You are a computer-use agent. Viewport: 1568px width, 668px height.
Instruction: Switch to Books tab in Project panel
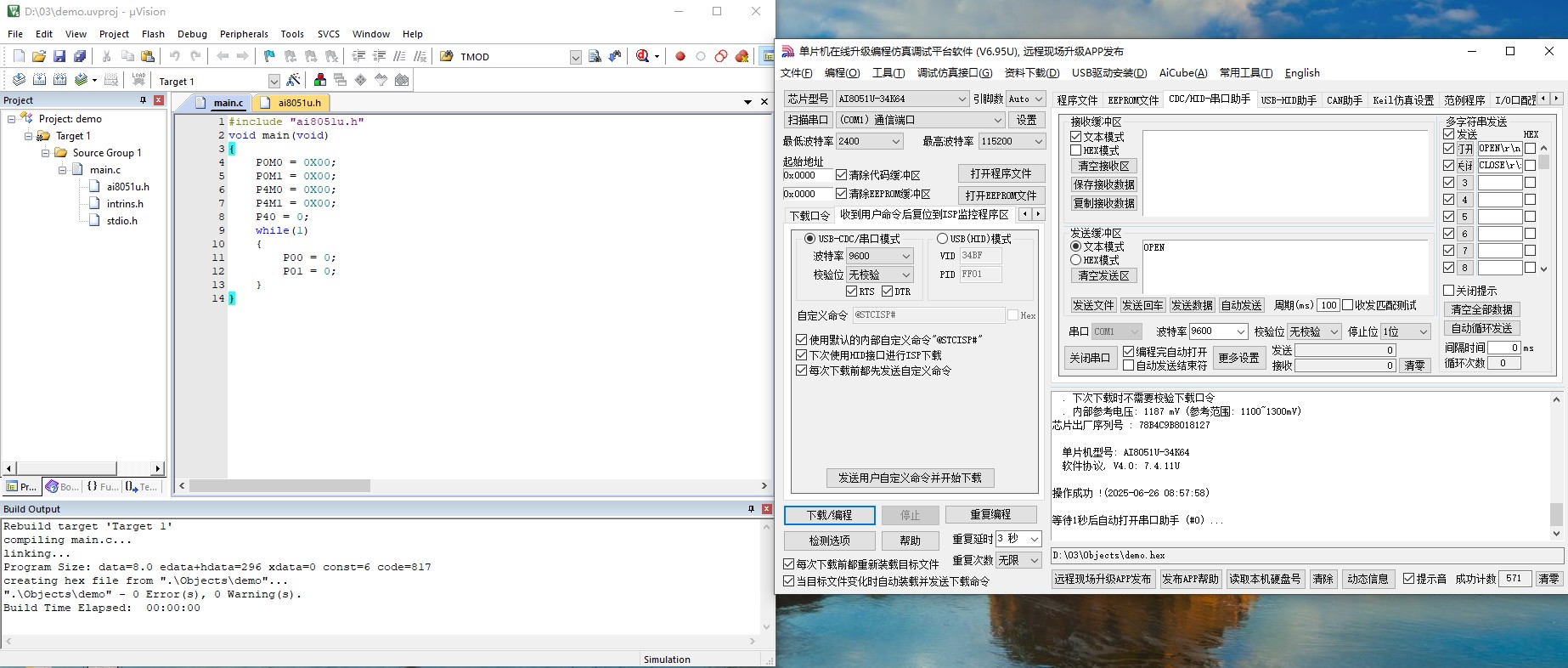(61, 487)
